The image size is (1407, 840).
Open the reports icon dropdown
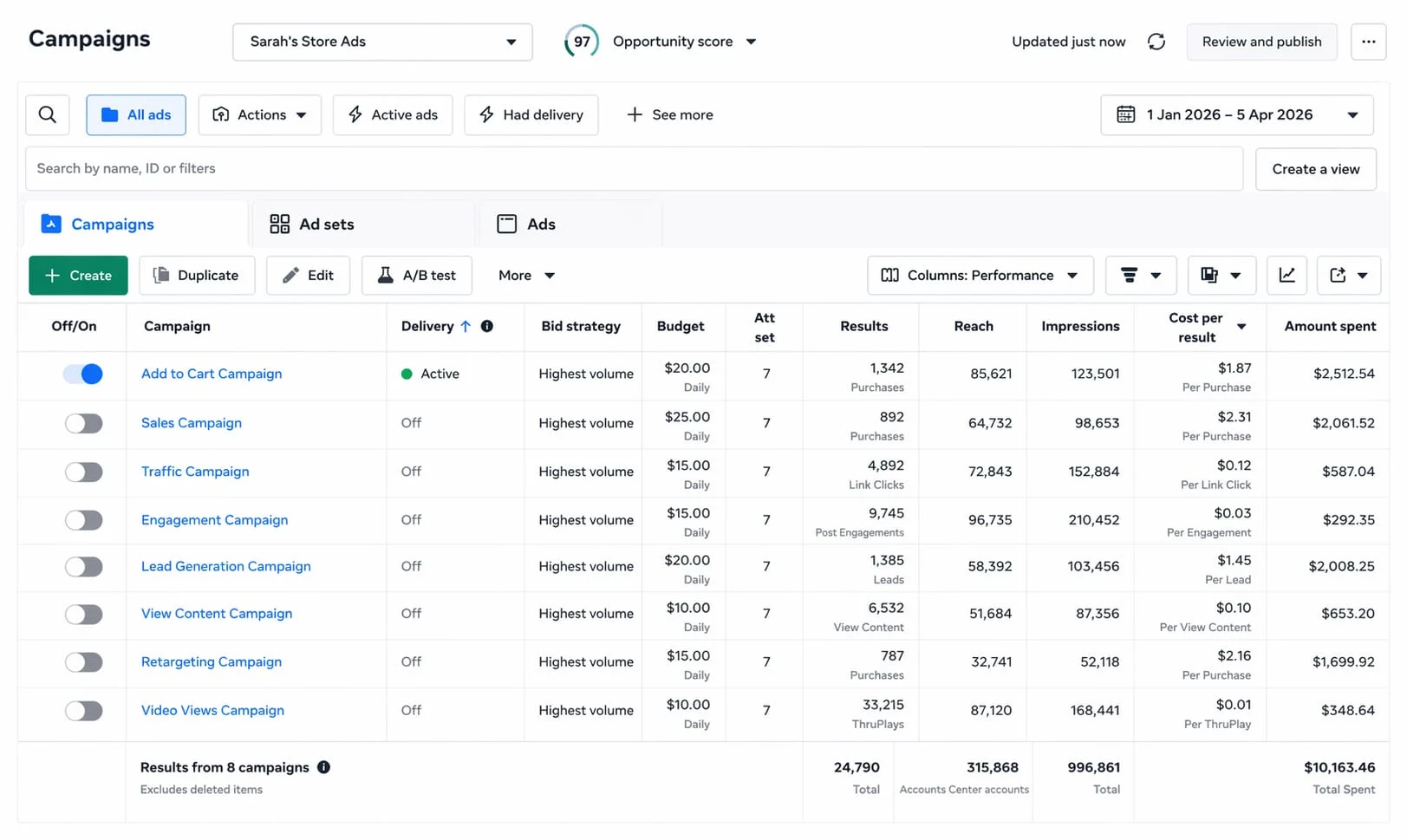pyautogui.click(x=1221, y=275)
